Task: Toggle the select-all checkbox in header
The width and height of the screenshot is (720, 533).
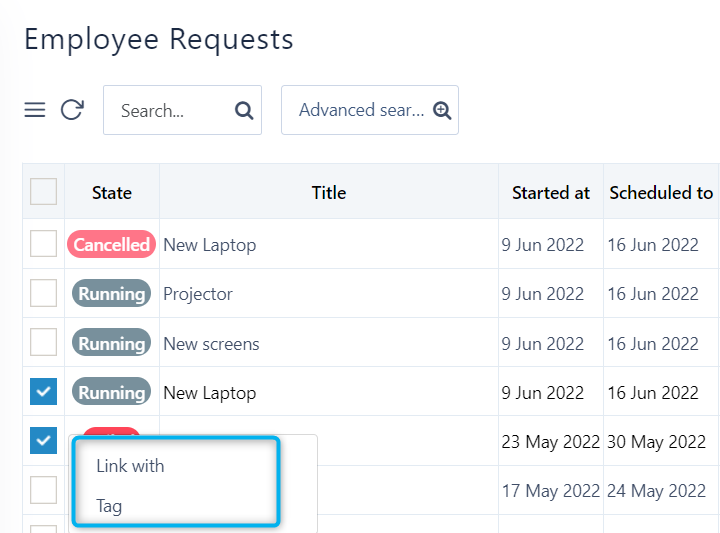Action: (x=44, y=191)
